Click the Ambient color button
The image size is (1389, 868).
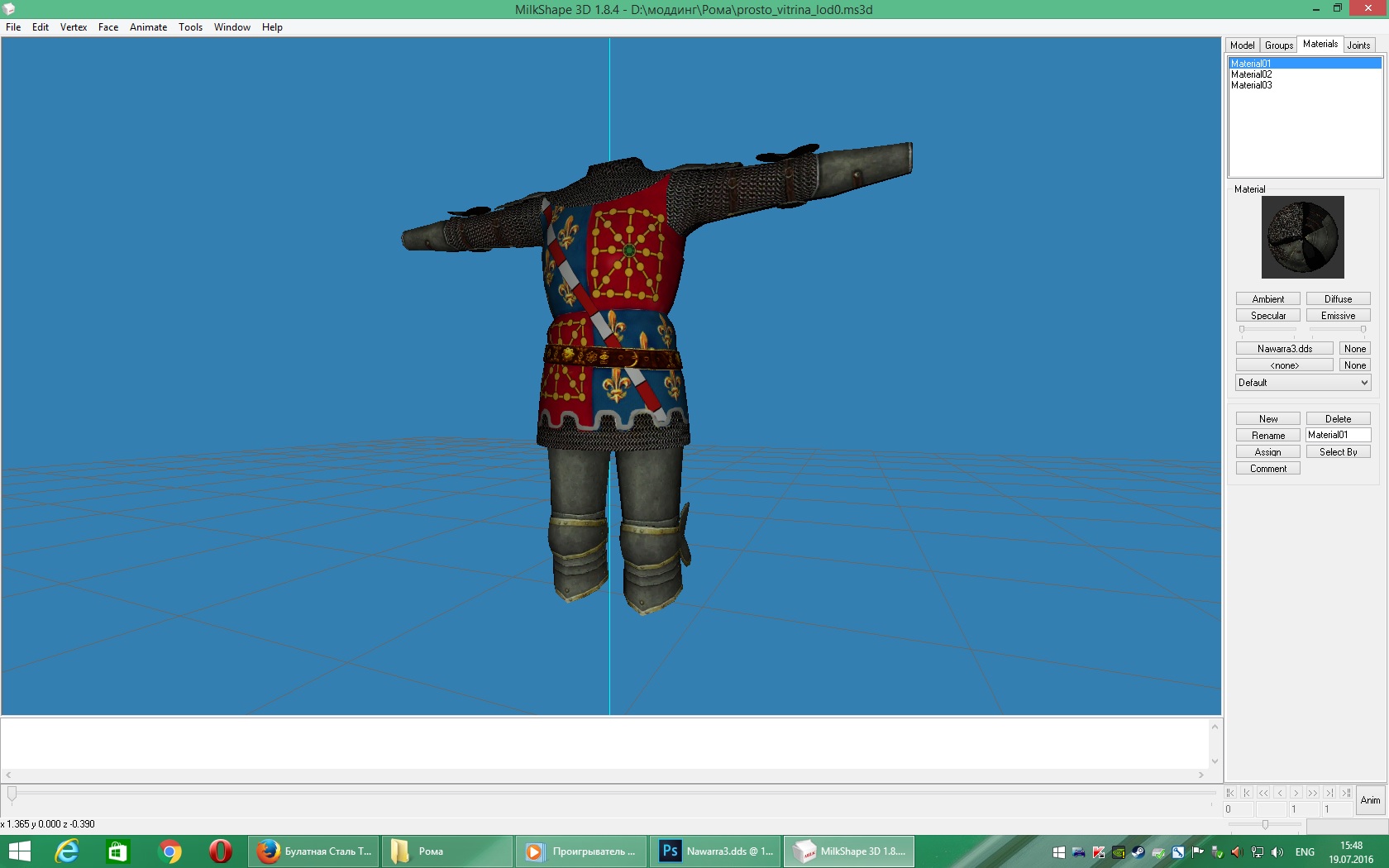pos(1268,299)
